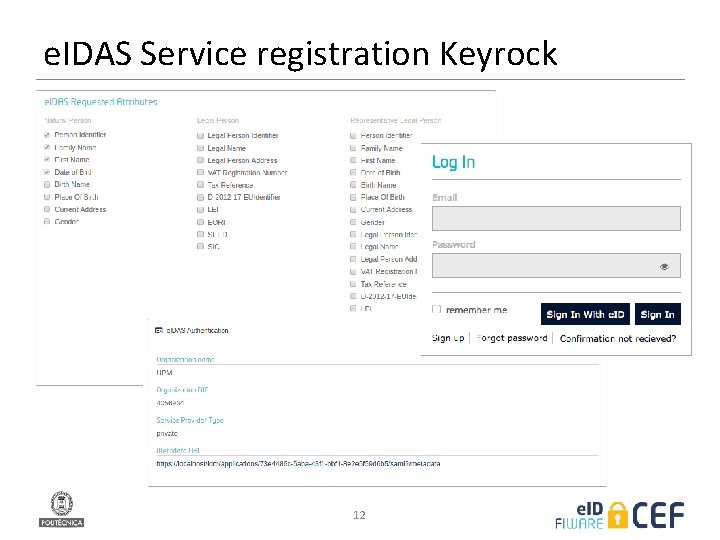The image size is (720, 540).
Task: Open Confirmation not recieved link
Action: coord(618,338)
